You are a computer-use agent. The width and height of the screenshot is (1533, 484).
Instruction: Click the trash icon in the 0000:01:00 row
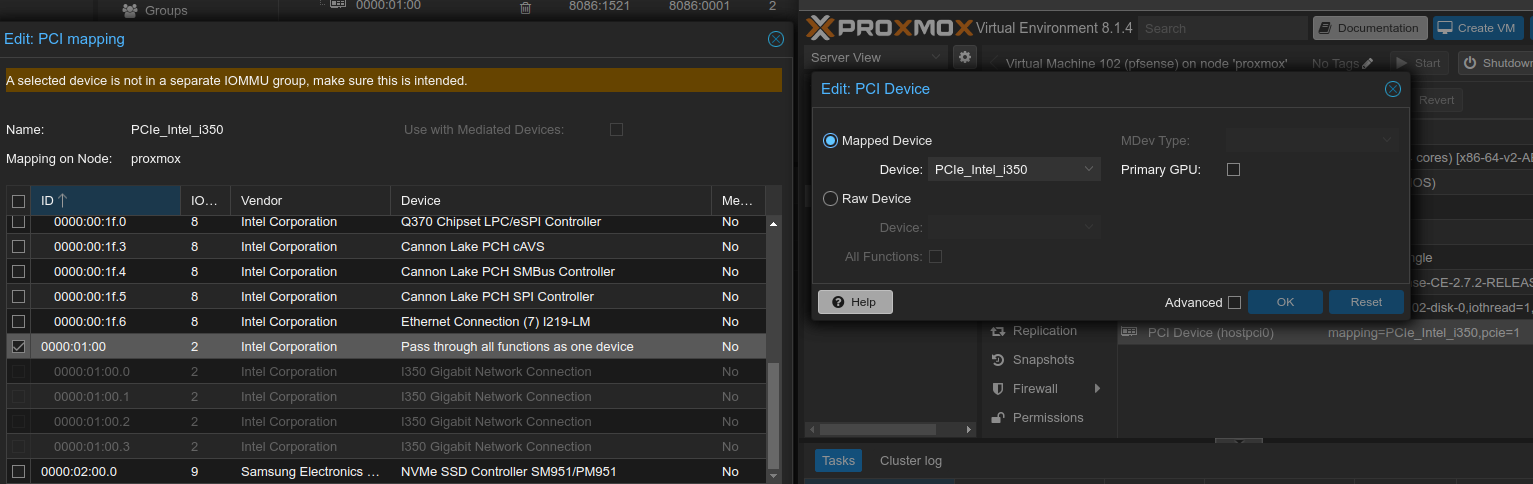pyautogui.click(x=526, y=7)
